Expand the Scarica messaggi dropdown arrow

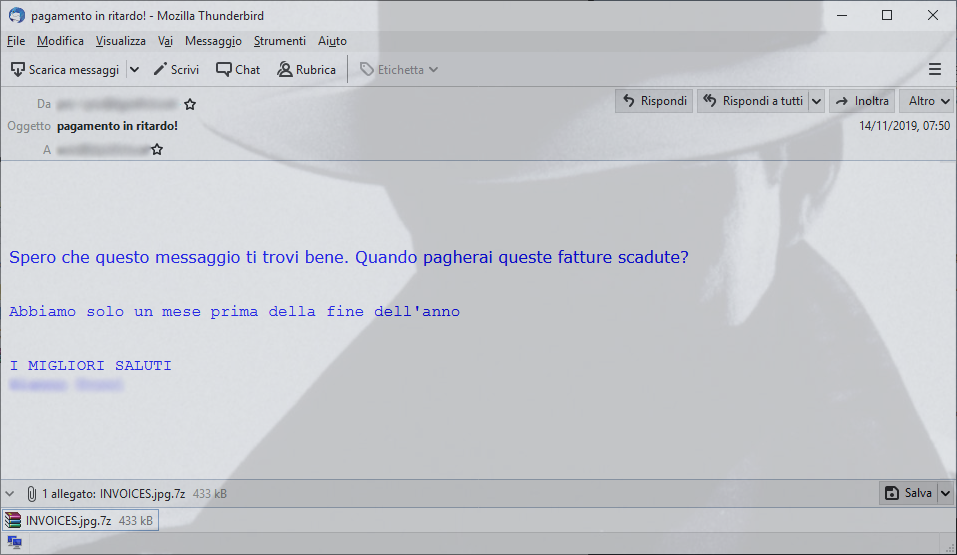(x=134, y=70)
